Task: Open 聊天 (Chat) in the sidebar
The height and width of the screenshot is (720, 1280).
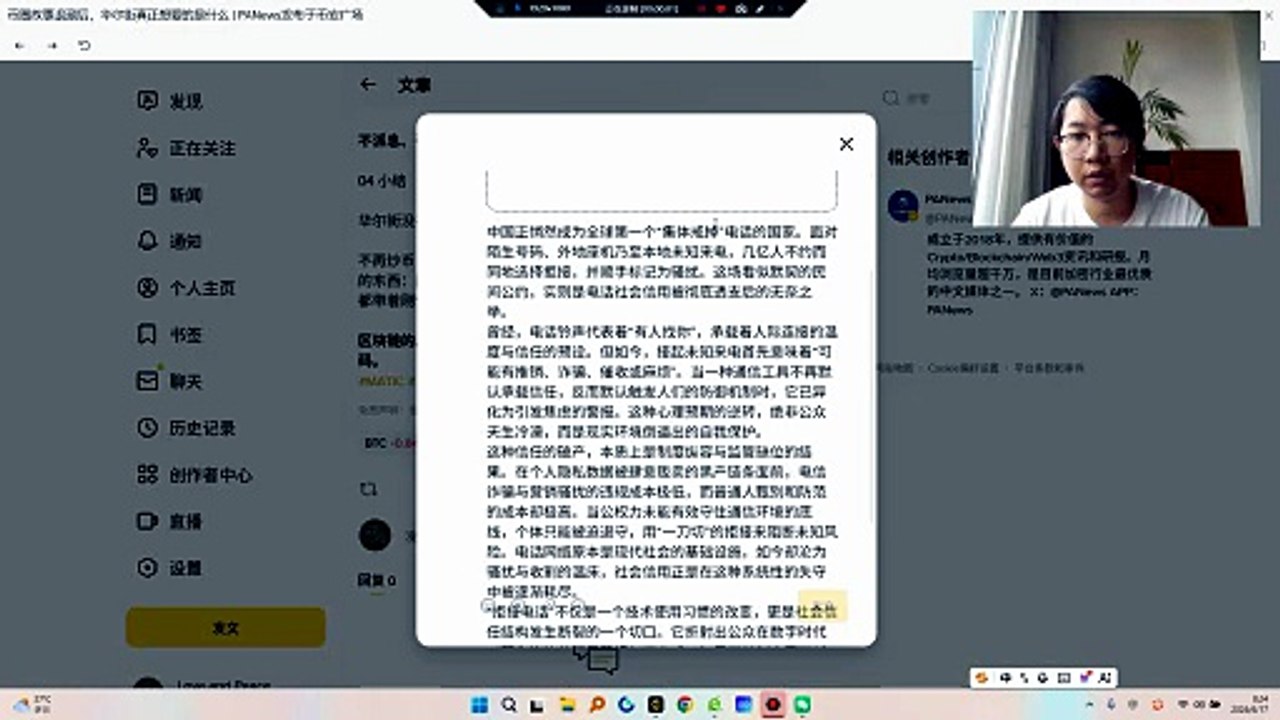Action: click(x=170, y=381)
